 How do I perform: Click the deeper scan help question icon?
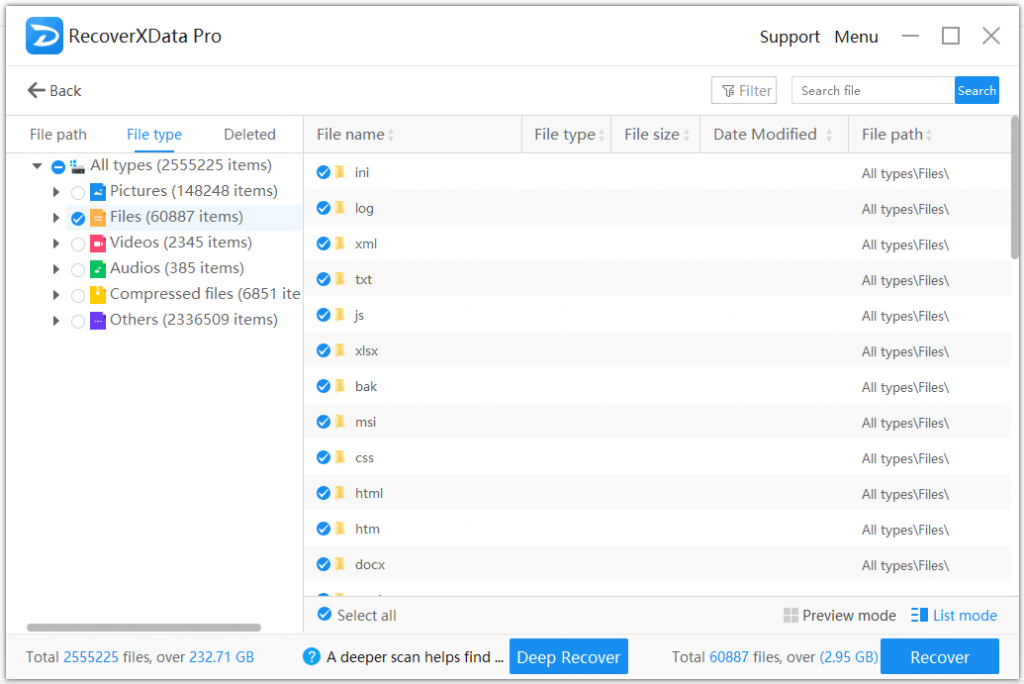(x=312, y=657)
